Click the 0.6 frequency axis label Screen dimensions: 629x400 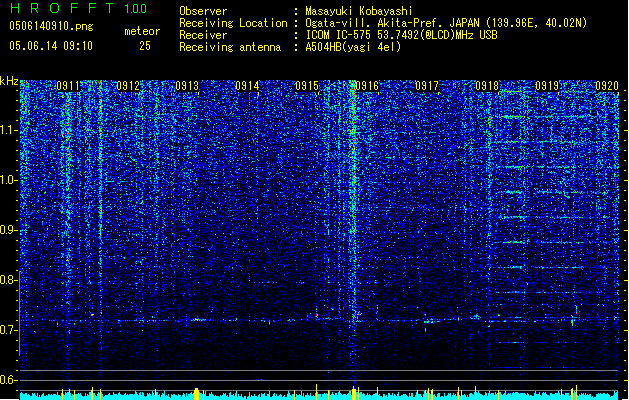[x=8, y=380]
